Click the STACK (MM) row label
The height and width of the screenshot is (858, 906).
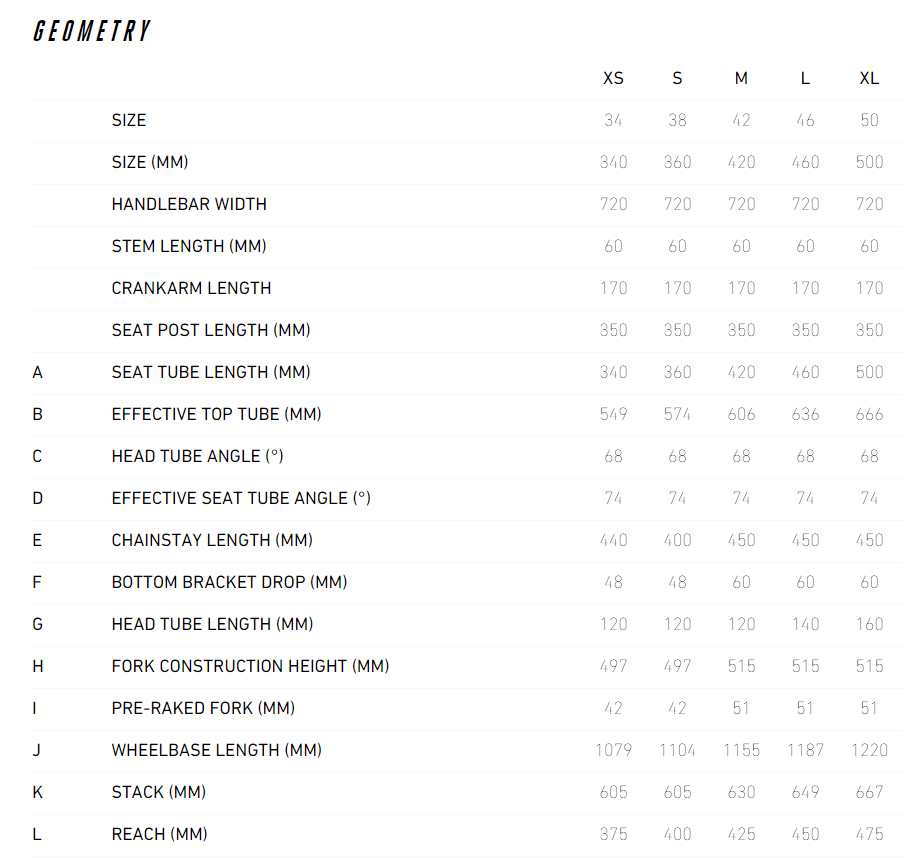pyautogui.click(x=159, y=793)
